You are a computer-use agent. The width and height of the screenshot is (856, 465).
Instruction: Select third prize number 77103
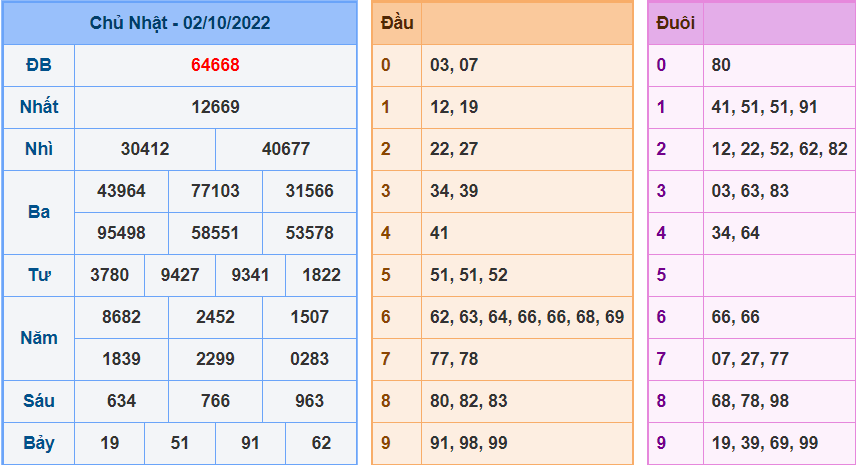215,191
